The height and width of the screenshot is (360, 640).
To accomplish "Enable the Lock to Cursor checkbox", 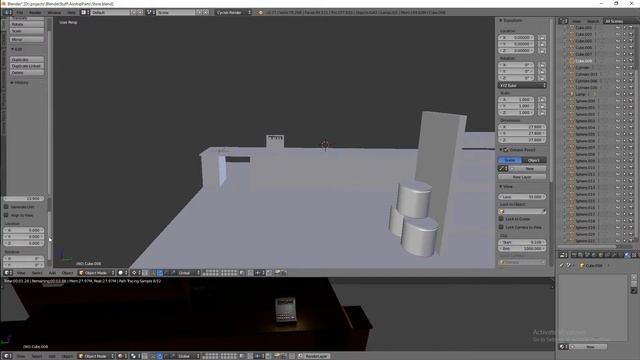I will (501, 219).
